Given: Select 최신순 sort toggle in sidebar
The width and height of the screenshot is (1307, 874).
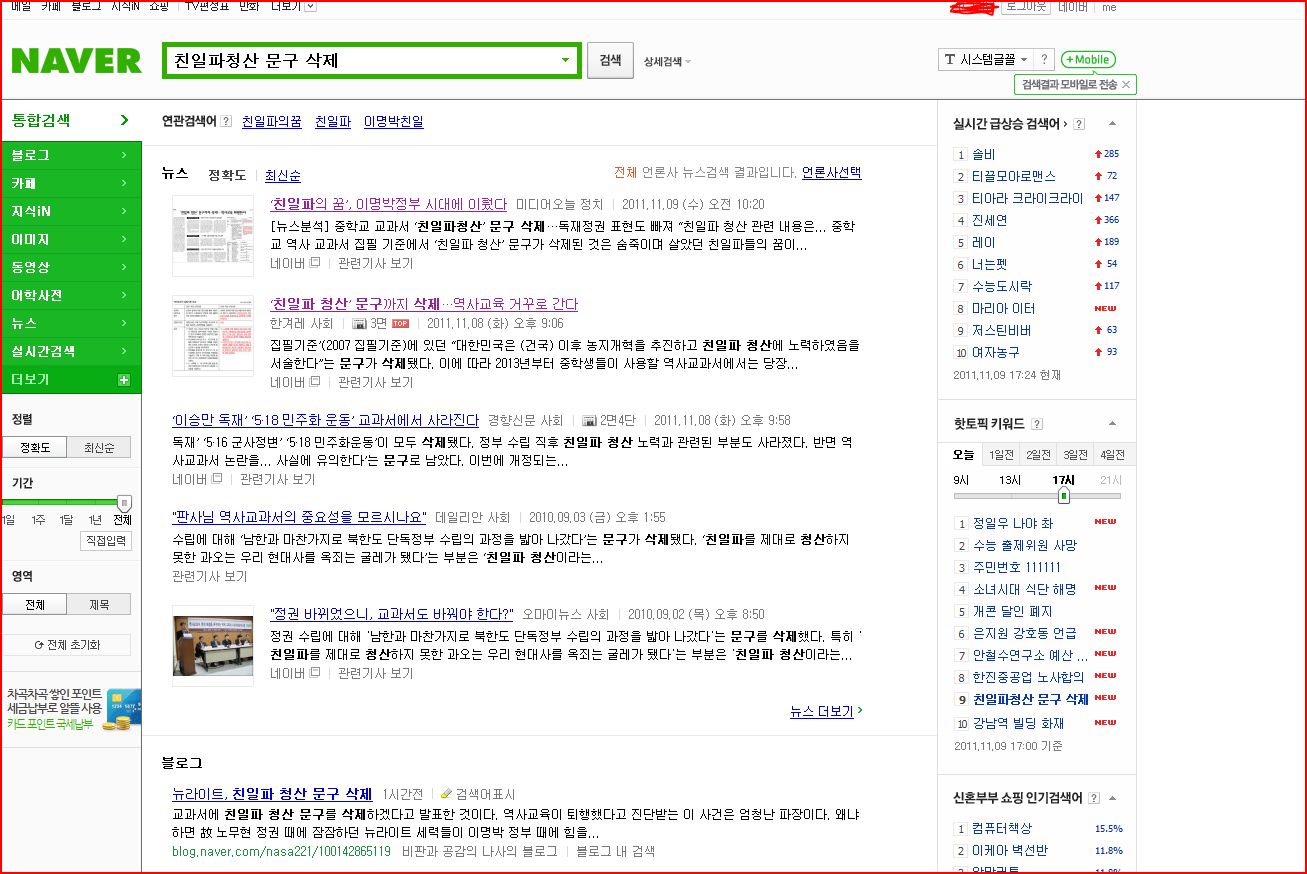Looking at the screenshot, I should click(98, 448).
